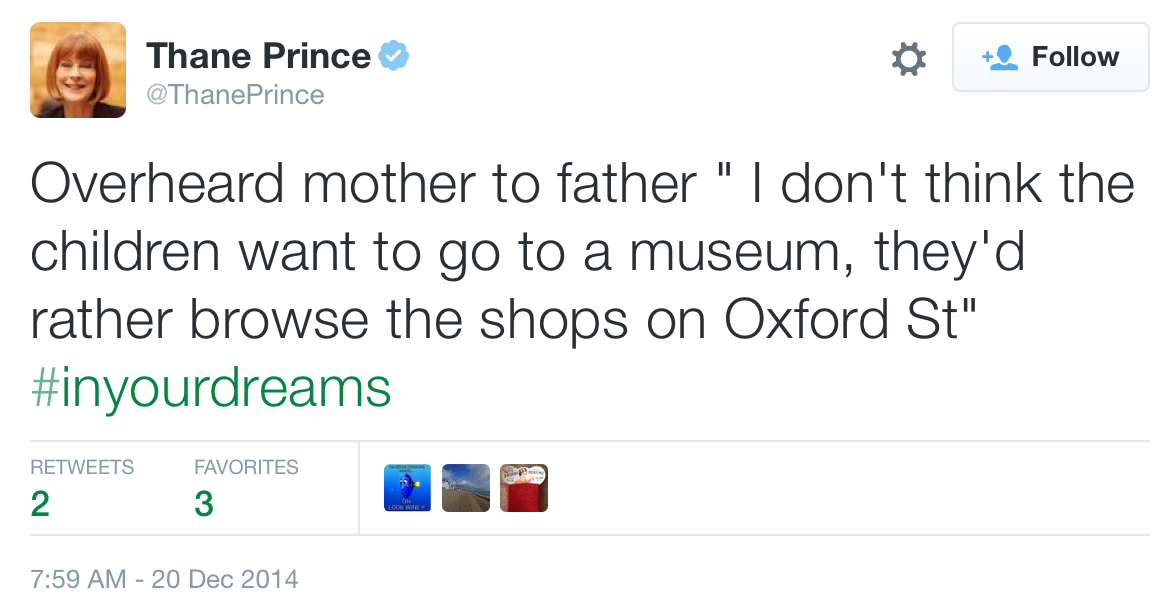View the 3 favorites count
Image resolution: width=1170 pixels, height=606 pixels.
click(204, 504)
